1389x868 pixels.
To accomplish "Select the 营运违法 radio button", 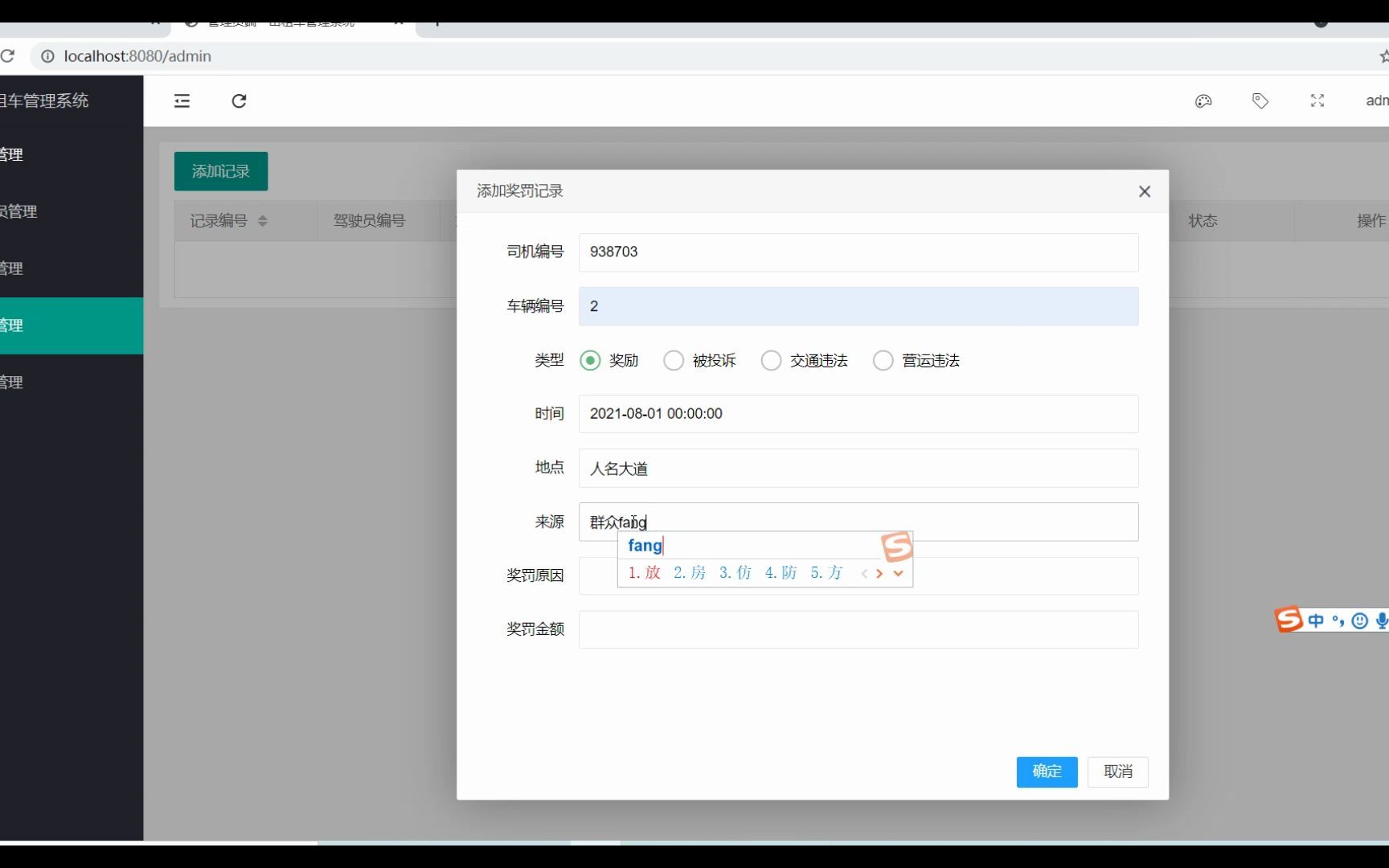I will point(883,361).
